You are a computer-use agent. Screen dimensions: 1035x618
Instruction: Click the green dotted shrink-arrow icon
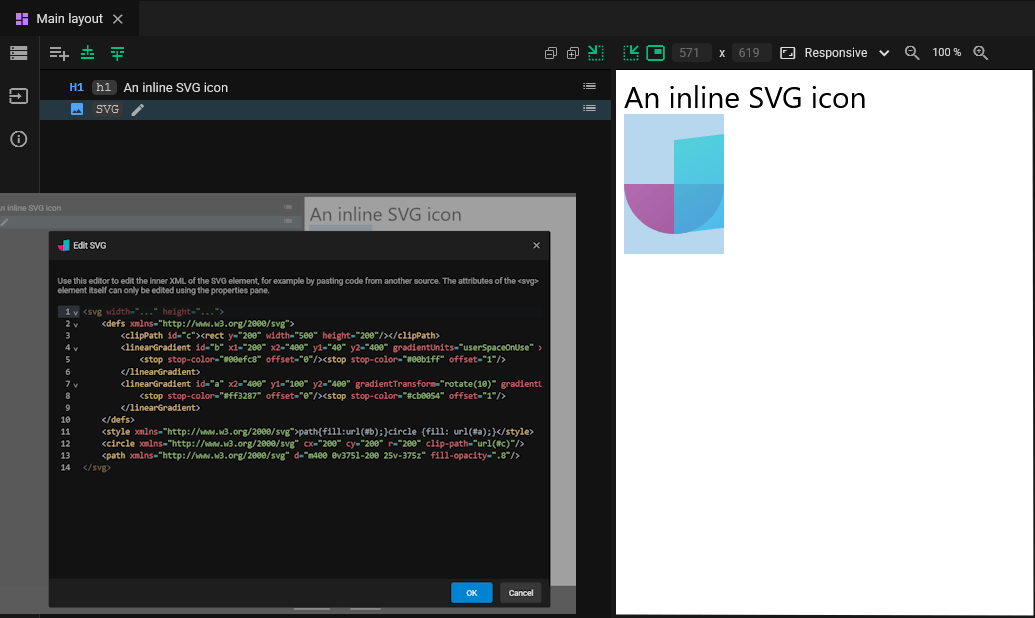click(x=596, y=53)
